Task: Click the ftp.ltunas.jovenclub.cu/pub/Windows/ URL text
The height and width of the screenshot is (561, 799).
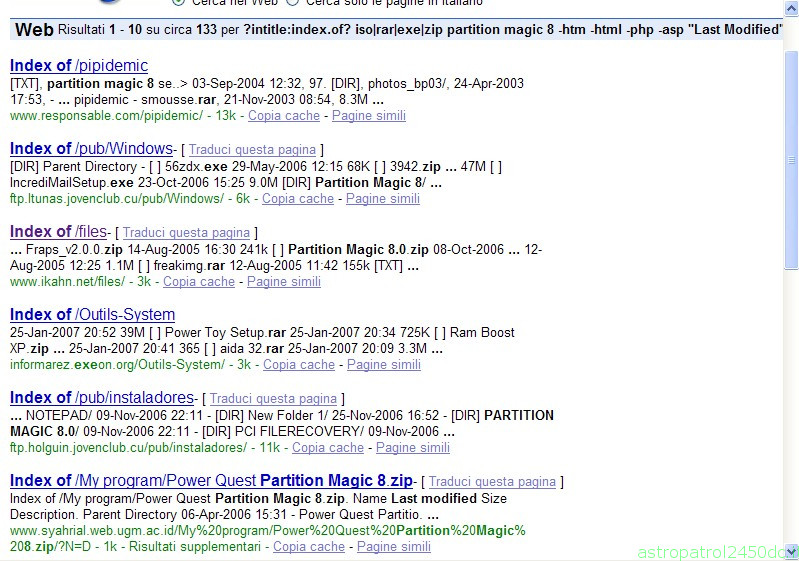Action: tap(117, 199)
